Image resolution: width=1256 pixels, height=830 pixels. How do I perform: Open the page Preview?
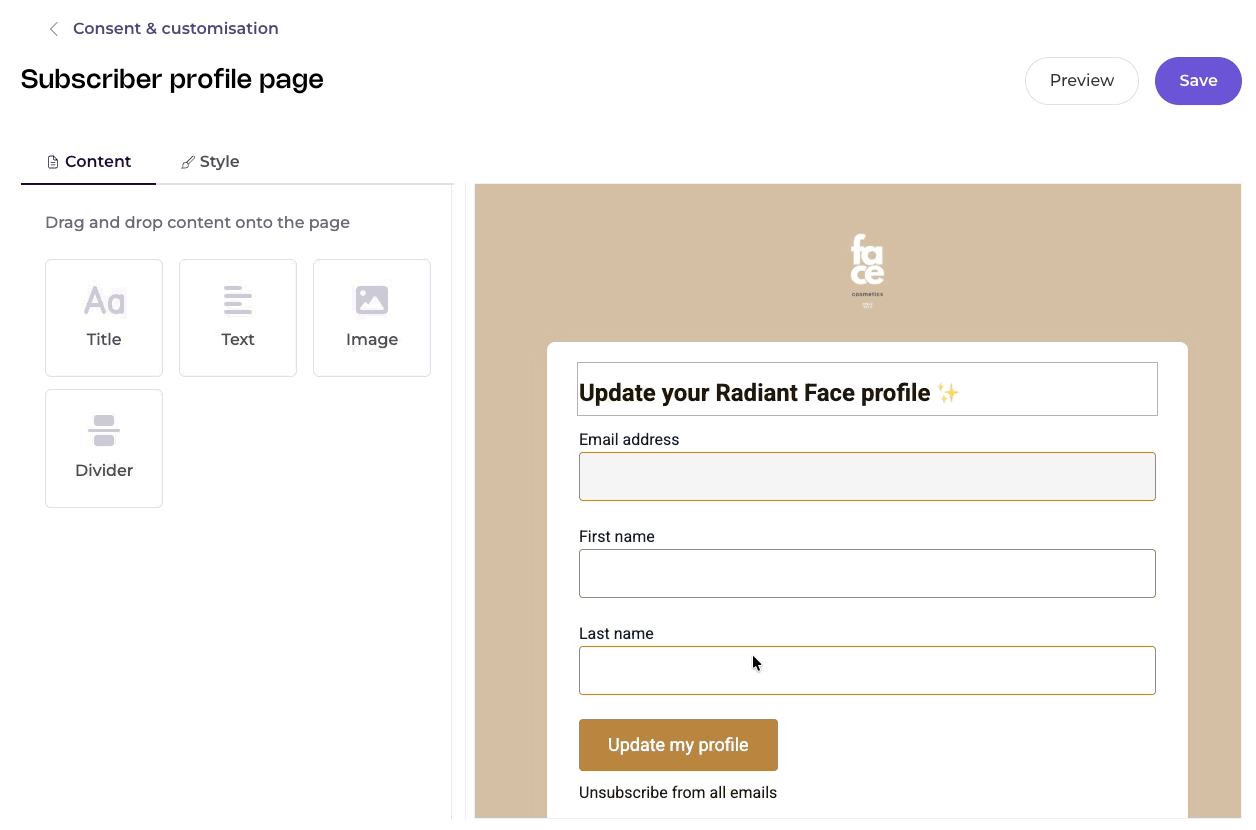click(x=1082, y=81)
